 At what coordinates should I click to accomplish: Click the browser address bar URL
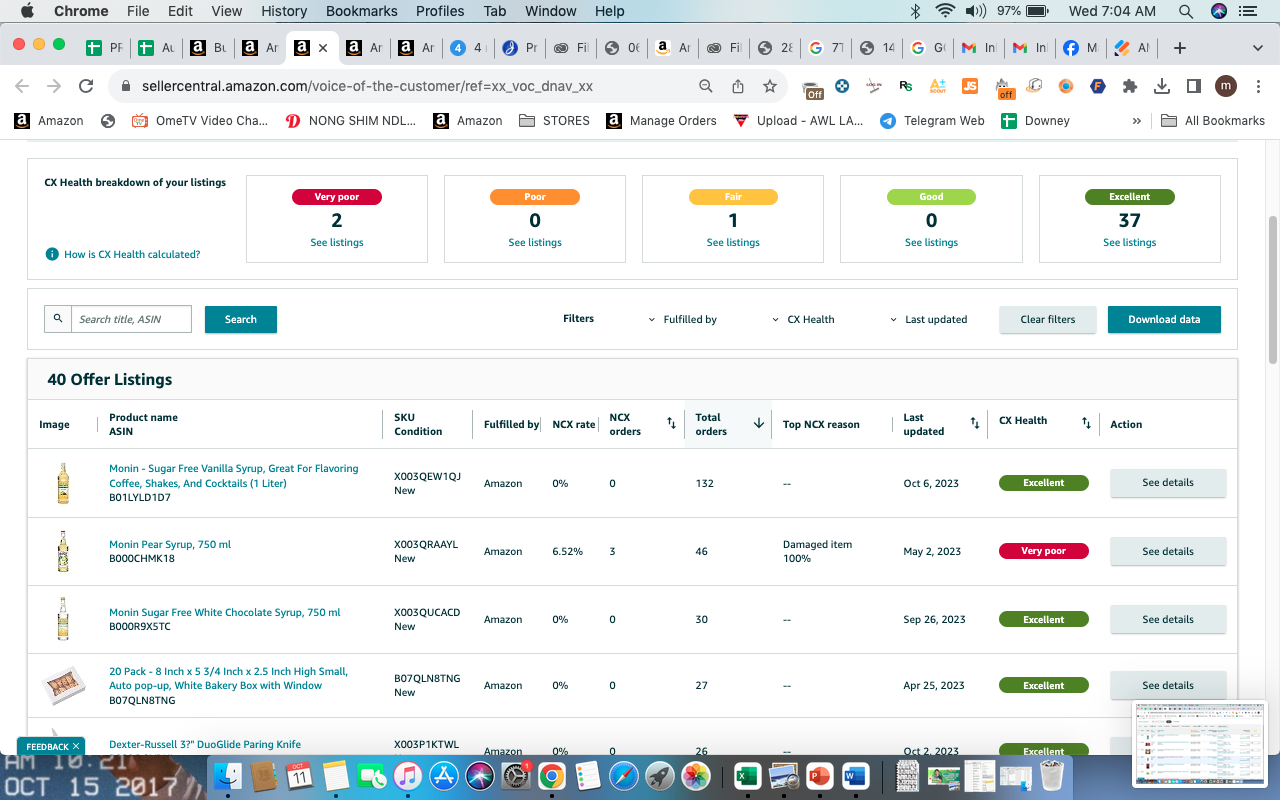367,86
